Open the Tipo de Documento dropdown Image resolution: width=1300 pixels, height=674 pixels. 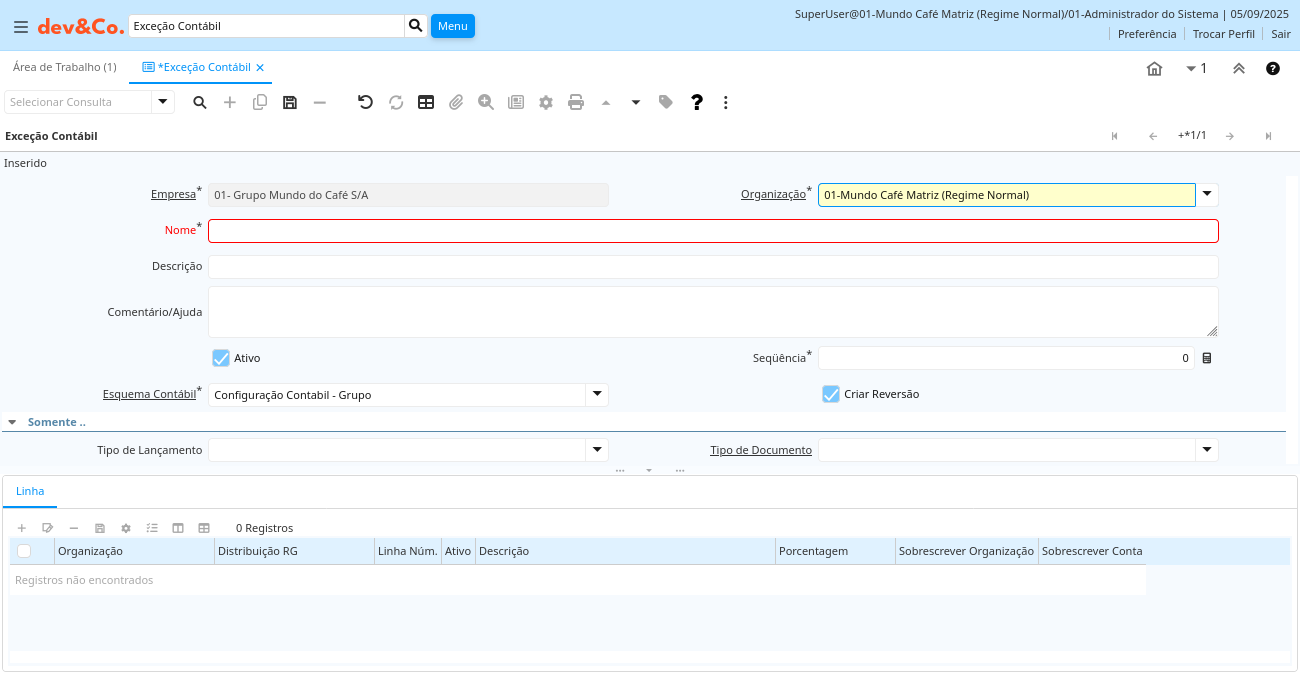tap(1207, 450)
